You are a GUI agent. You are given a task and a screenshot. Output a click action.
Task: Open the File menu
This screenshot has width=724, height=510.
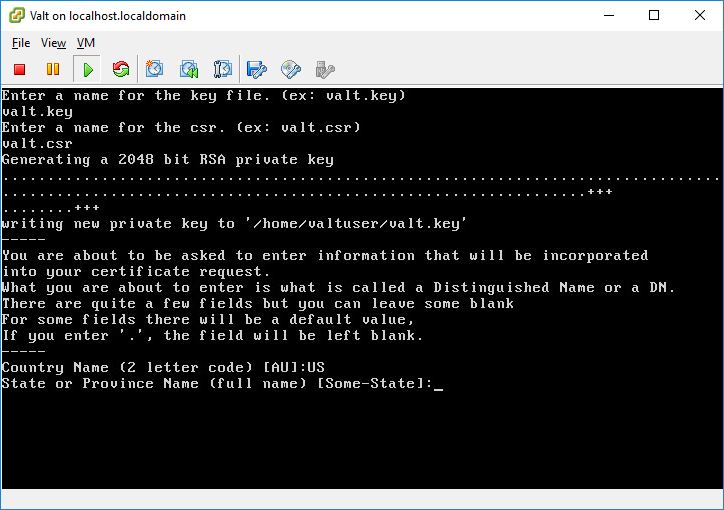pyautogui.click(x=21, y=43)
